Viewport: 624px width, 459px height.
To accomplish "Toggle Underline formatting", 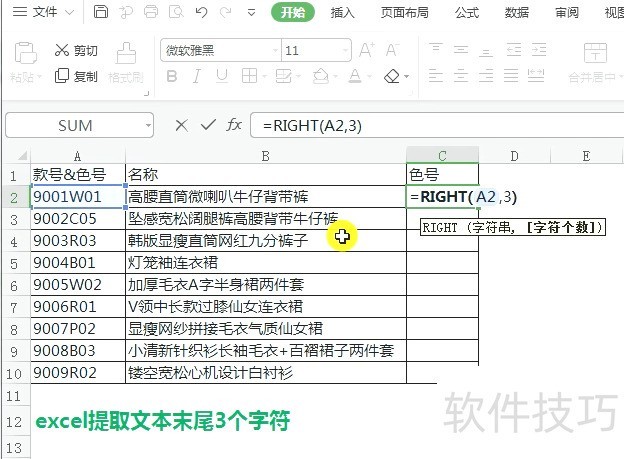I will click(222, 76).
